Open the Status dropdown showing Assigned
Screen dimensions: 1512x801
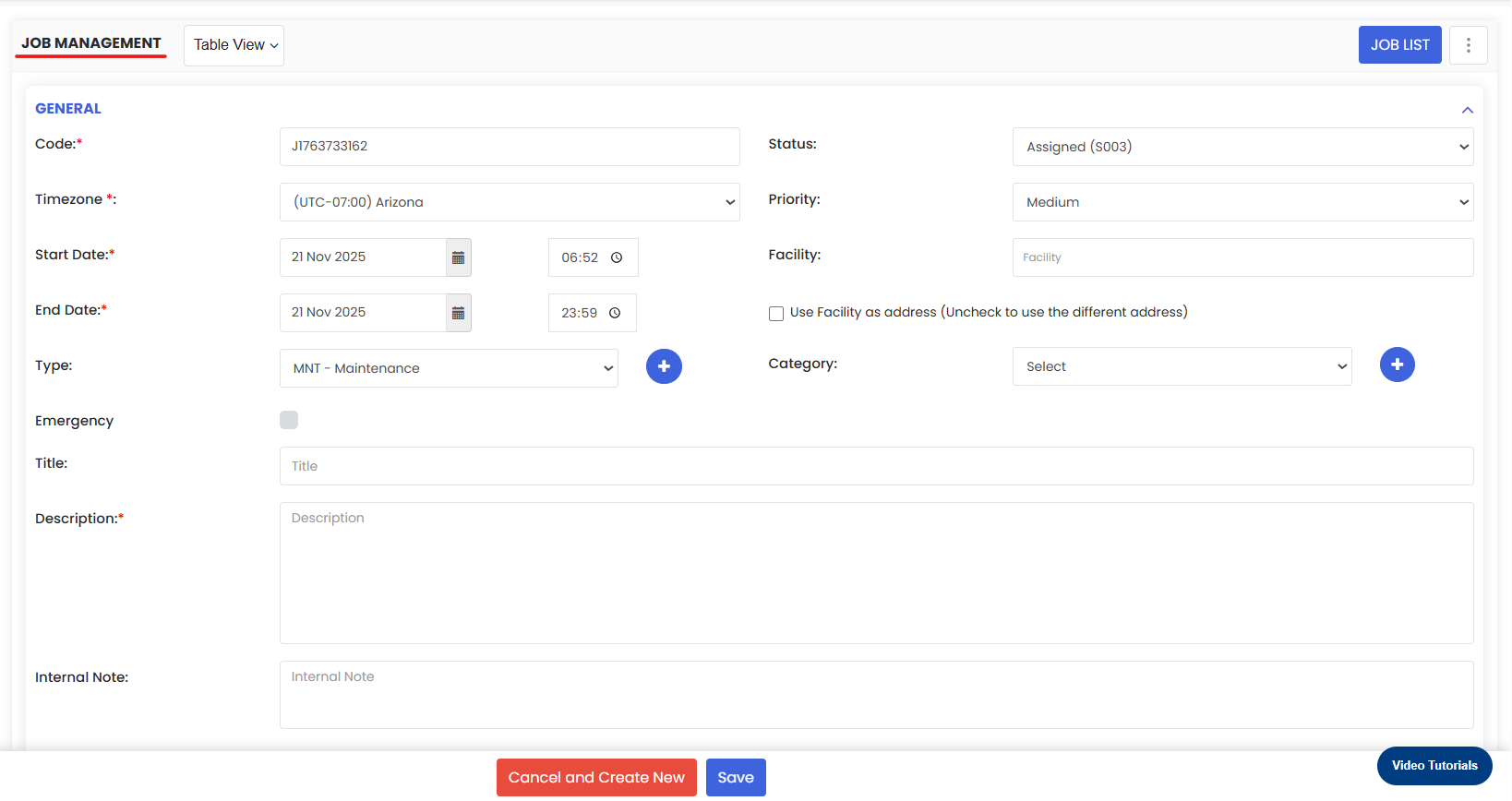coord(1242,147)
